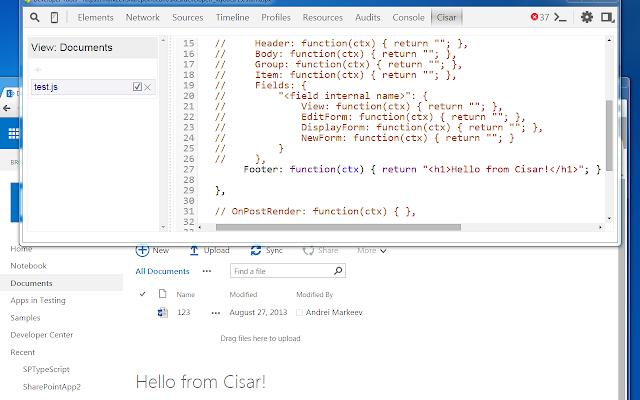Click the red error count 37 indicator
This screenshot has width=640, height=400.
tap(540, 17)
